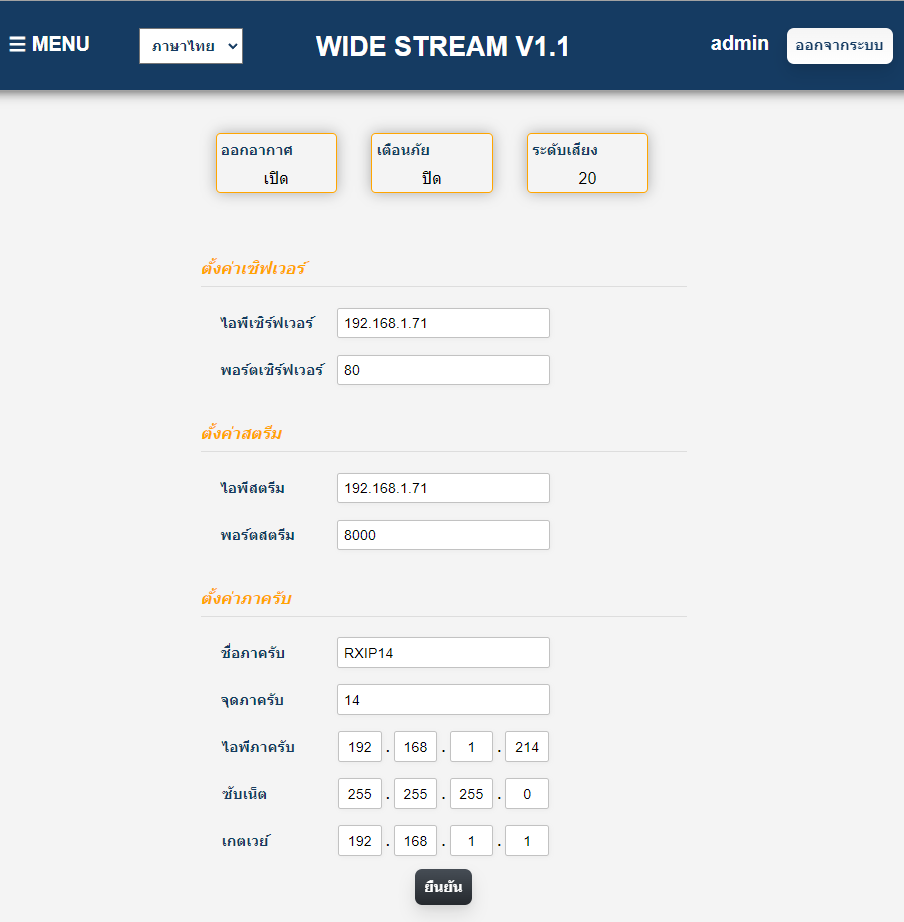This screenshot has width=904, height=922.
Task: Click the ชื่อภาครับ field with RXIP14
Action: click(443, 653)
